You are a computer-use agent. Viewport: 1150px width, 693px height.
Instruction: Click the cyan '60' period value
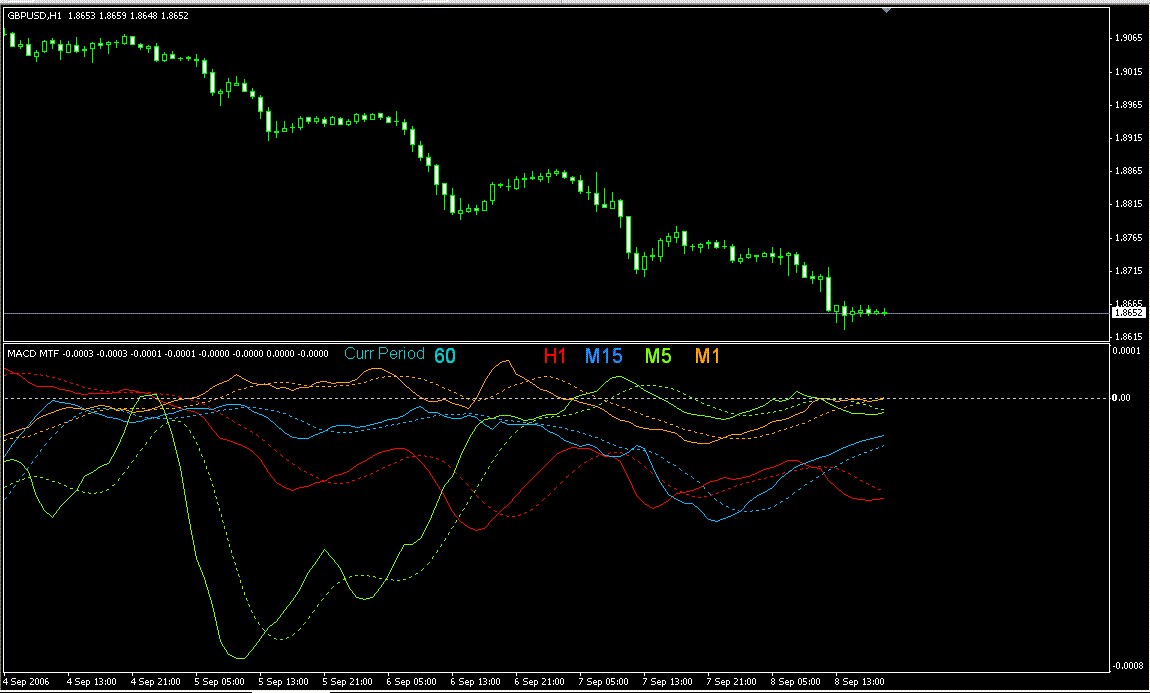[x=444, y=356]
